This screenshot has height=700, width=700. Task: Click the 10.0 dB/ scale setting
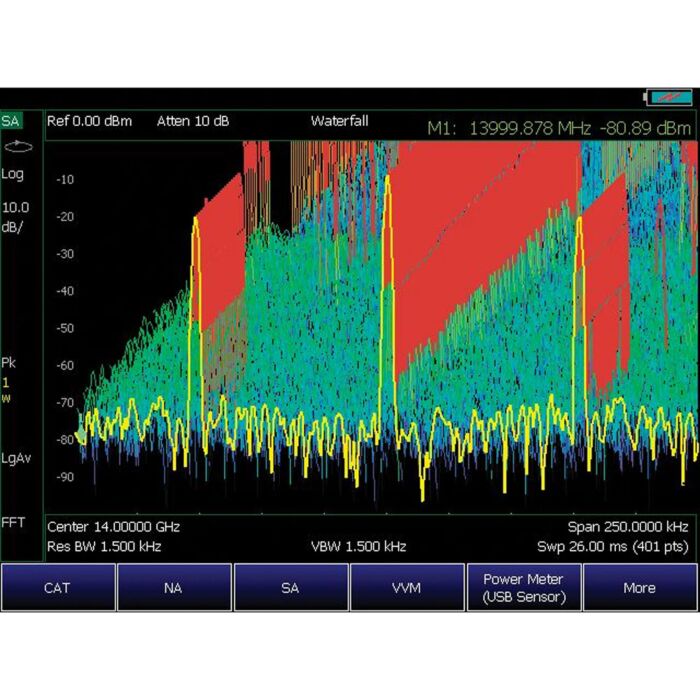click(x=16, y=216)
